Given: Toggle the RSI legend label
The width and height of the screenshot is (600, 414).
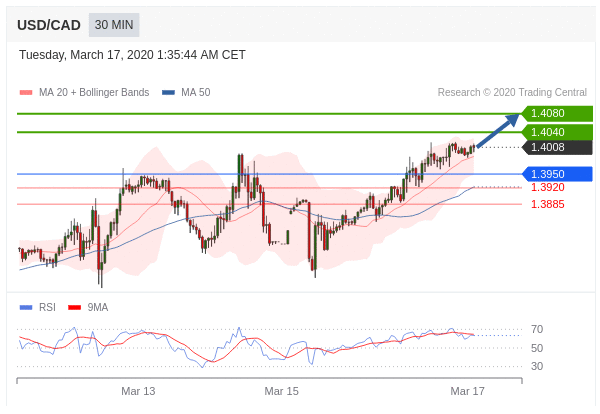Looking at the screenshot, I should click(47, 307).
